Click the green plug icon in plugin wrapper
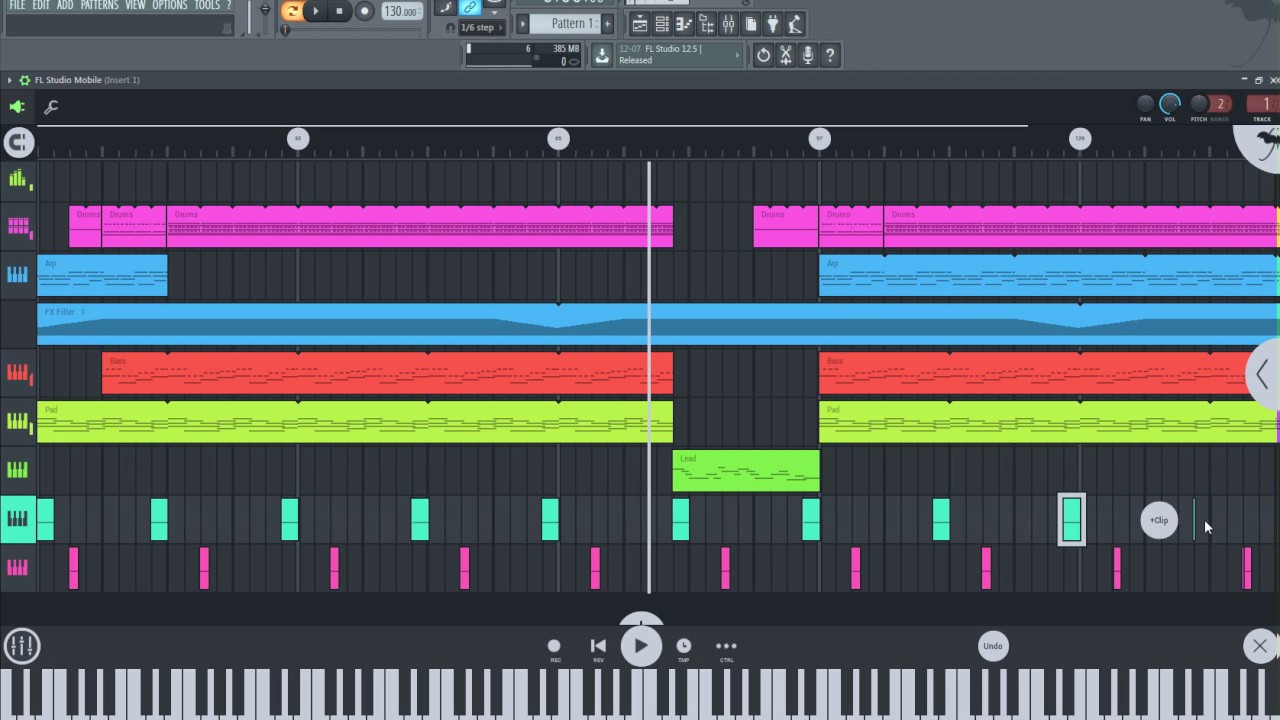Image resolution: width=1280 pixels, height=720 pixels. pyautogui.click(x=17, y=106)
